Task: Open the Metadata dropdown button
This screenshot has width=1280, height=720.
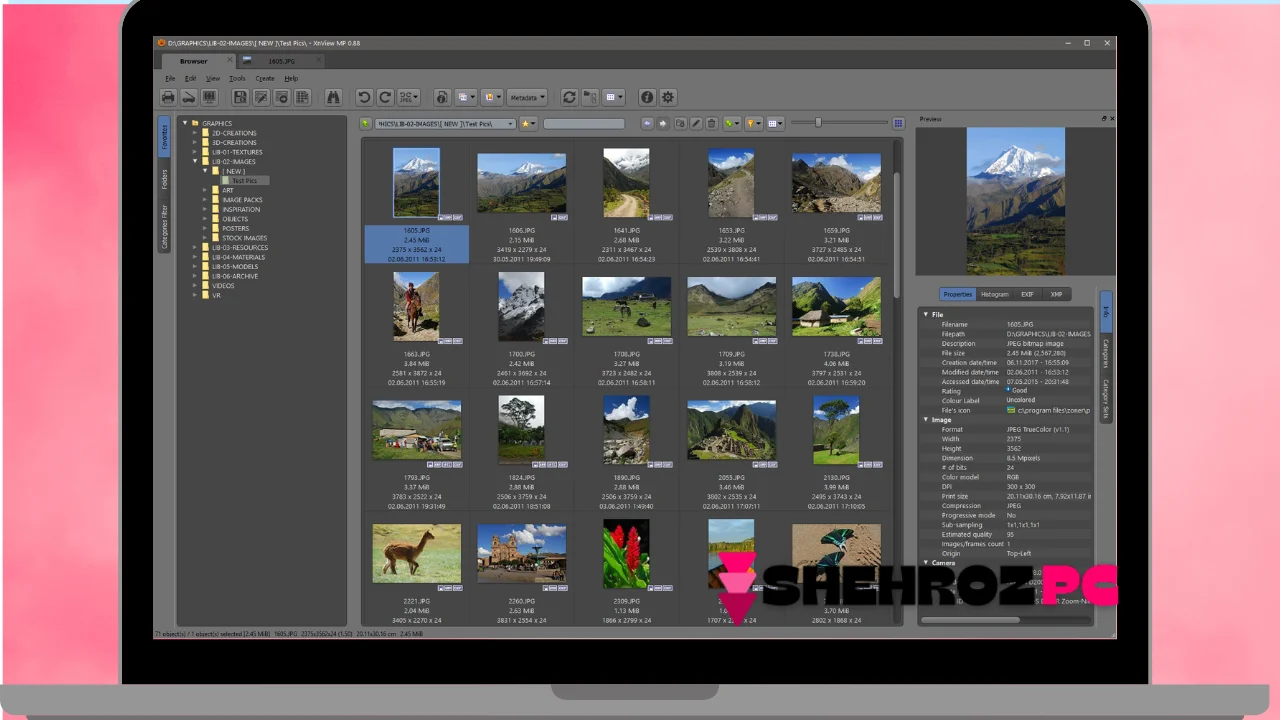Action: 527,97
